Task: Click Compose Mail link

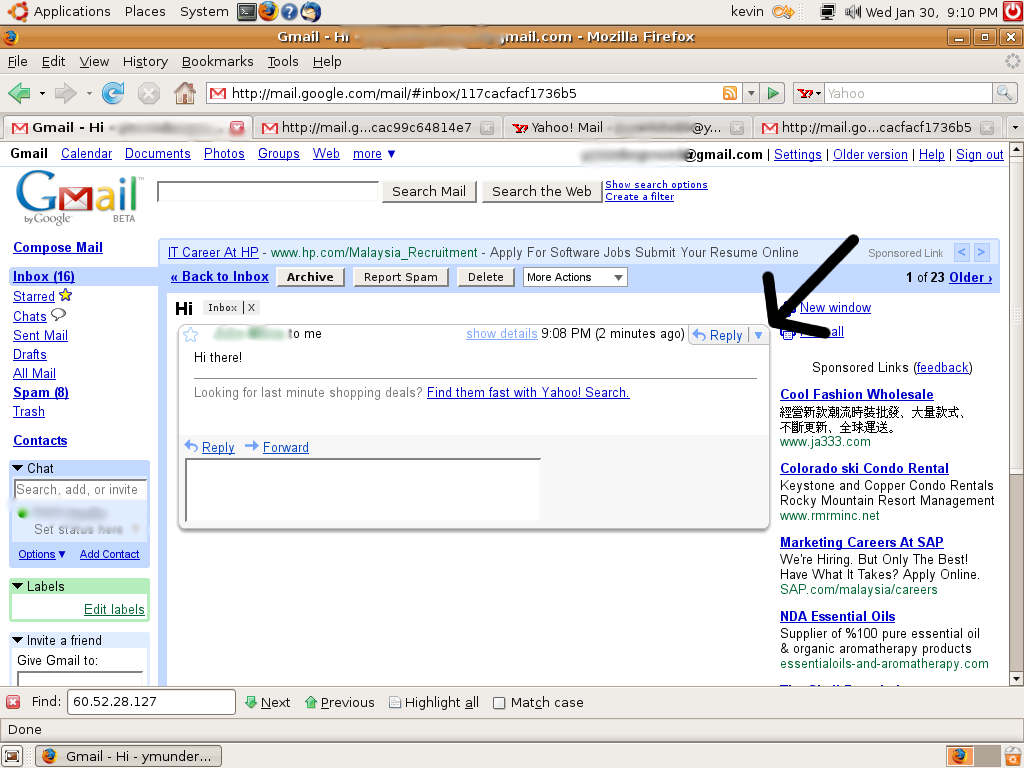Action: 58,248
